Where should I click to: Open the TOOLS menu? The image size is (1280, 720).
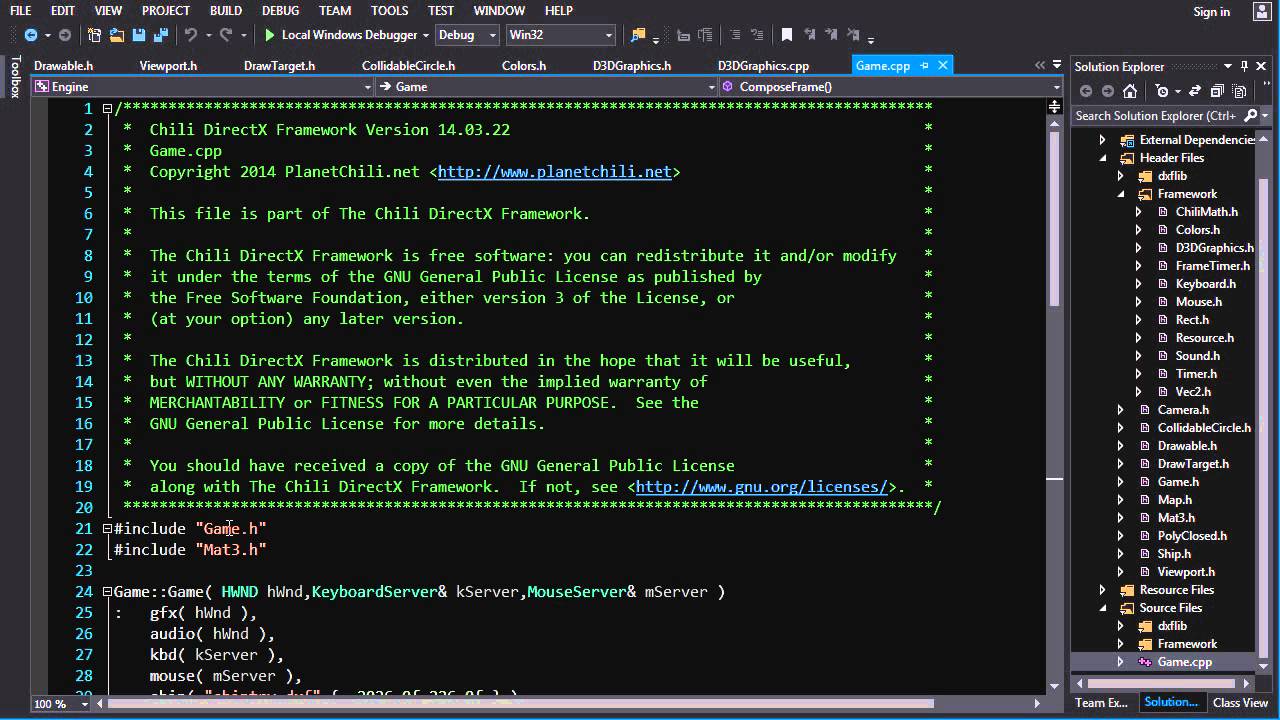(x=389, y=11)
